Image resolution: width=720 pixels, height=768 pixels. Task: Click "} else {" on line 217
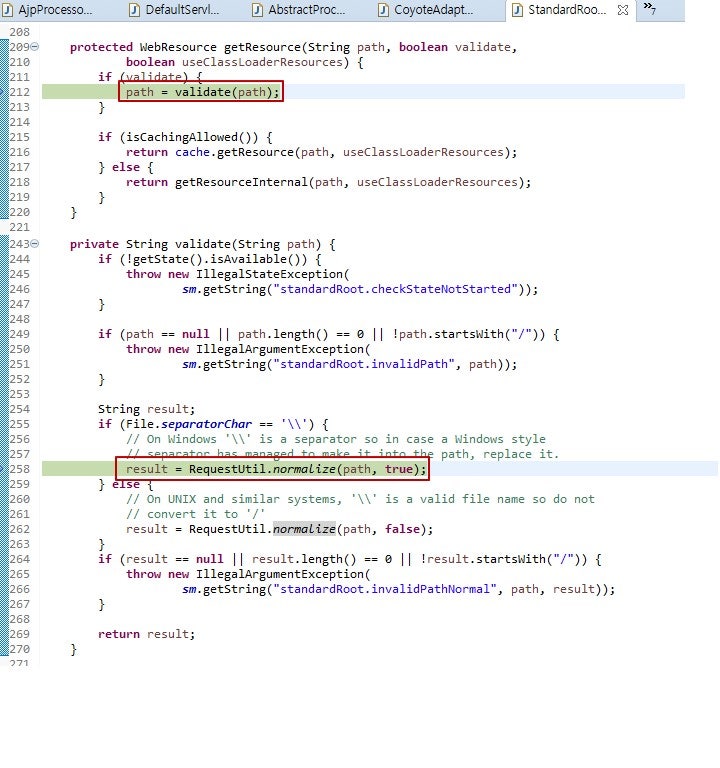(126, 168)
